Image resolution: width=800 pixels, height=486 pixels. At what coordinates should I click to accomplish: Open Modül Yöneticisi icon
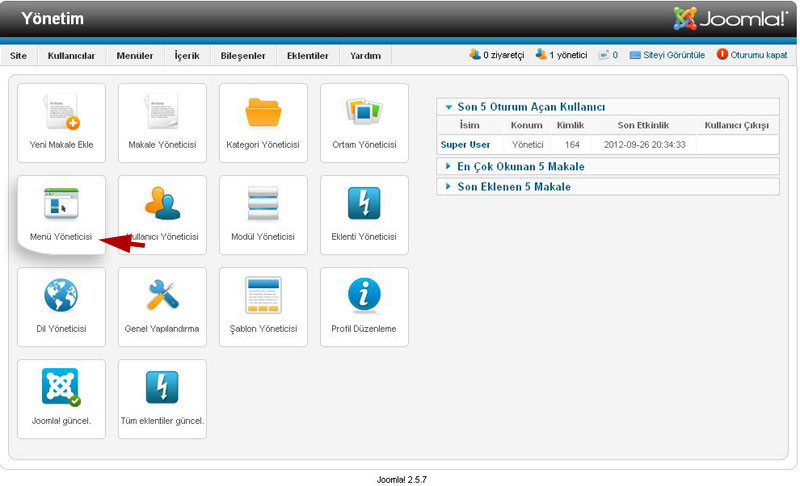[x=263, y=204]
